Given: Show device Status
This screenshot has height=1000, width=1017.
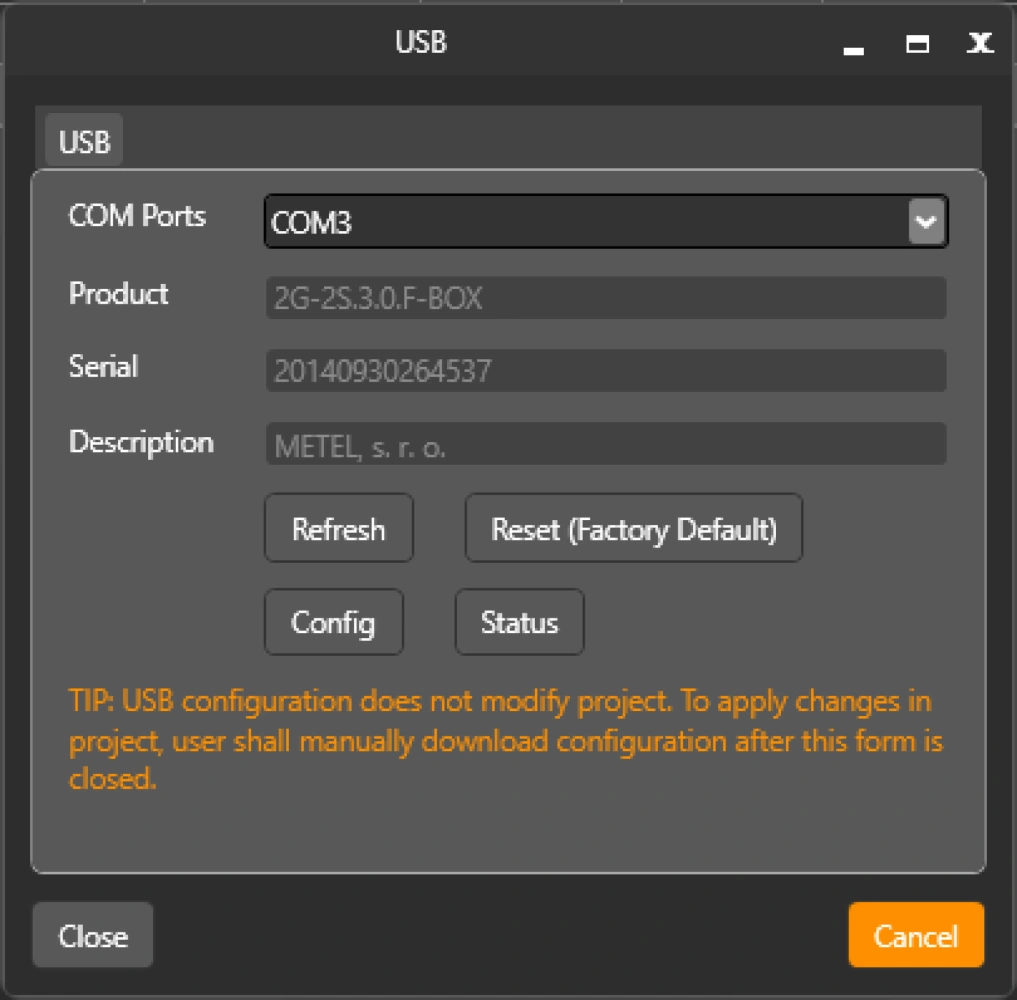Looking at the screenshot, I should click(x=519, y=623).
